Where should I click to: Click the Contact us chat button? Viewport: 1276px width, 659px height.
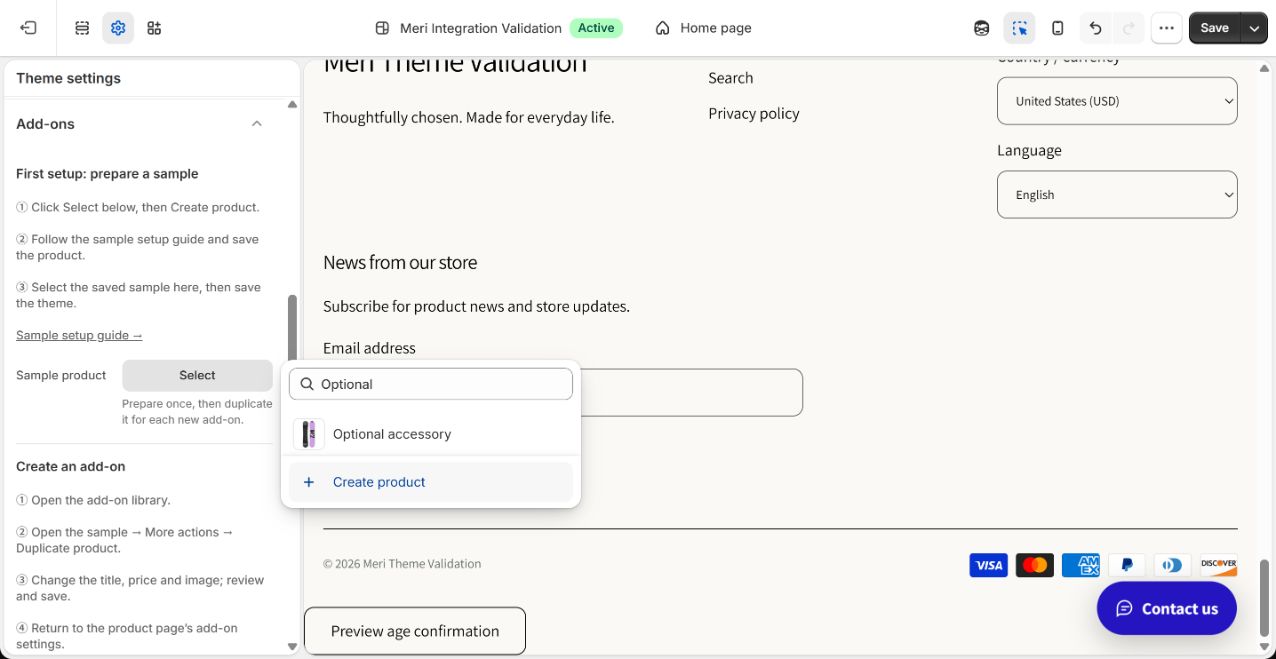coord(1167,608)
